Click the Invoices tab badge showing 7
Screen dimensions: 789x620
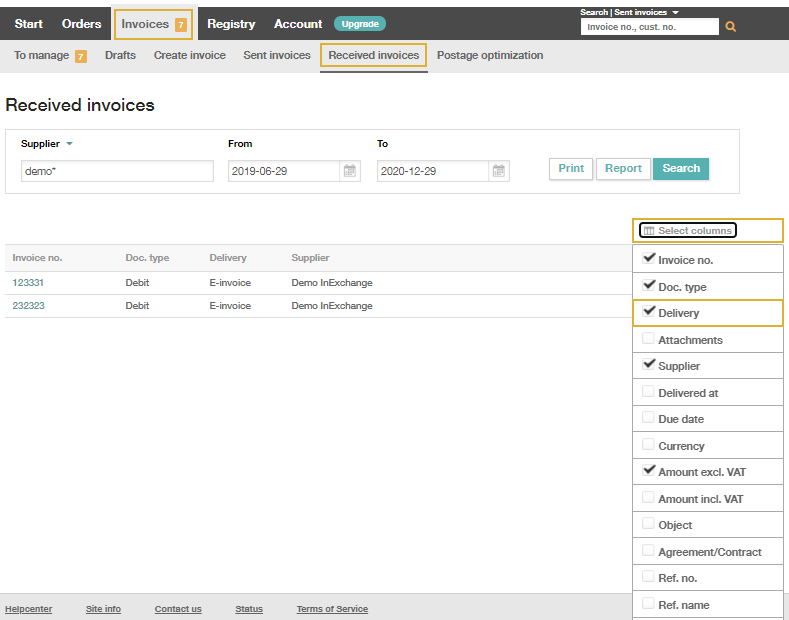tap(181, 25)
